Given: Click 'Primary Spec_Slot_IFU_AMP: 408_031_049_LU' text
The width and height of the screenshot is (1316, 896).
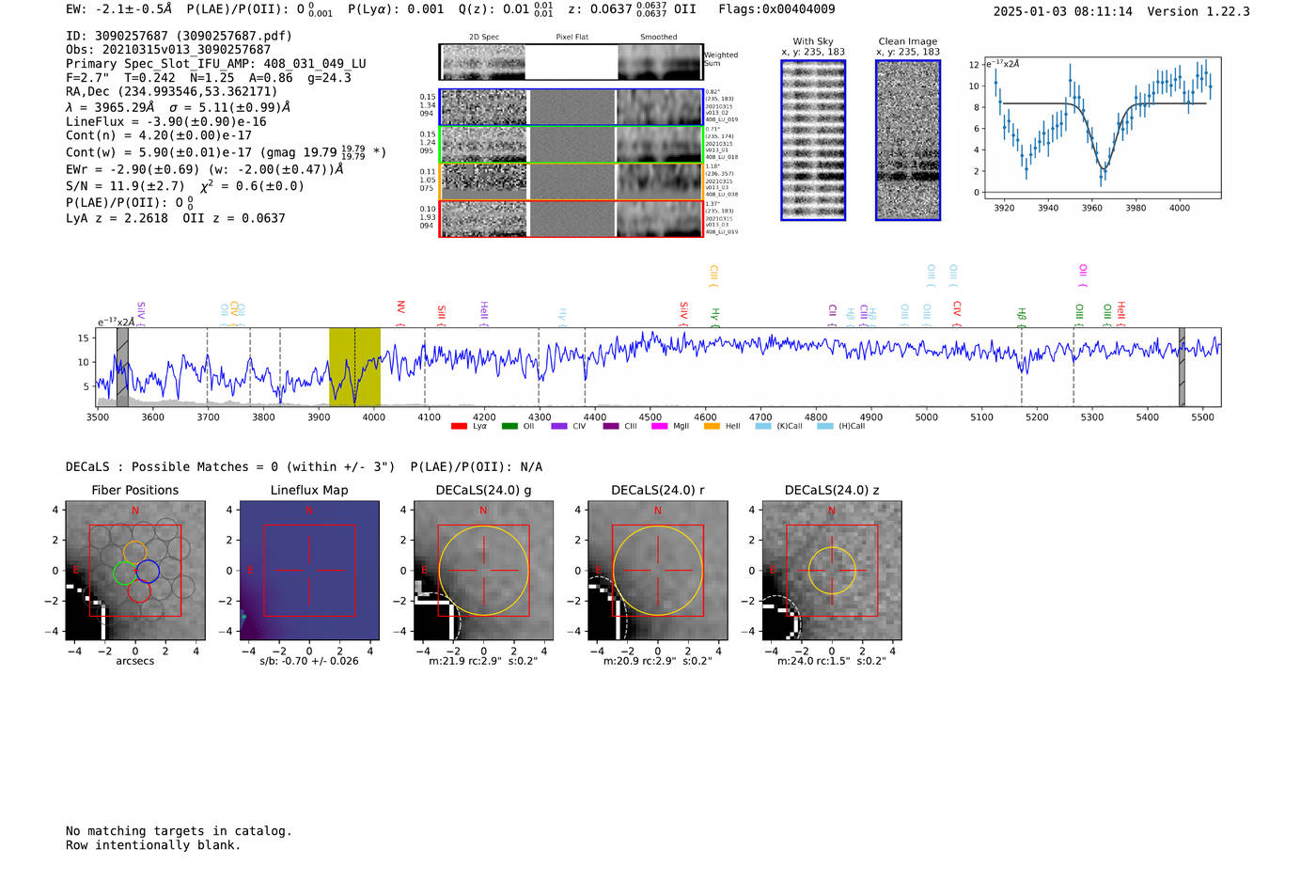Looking at the screenshot, I should (216, 64).
